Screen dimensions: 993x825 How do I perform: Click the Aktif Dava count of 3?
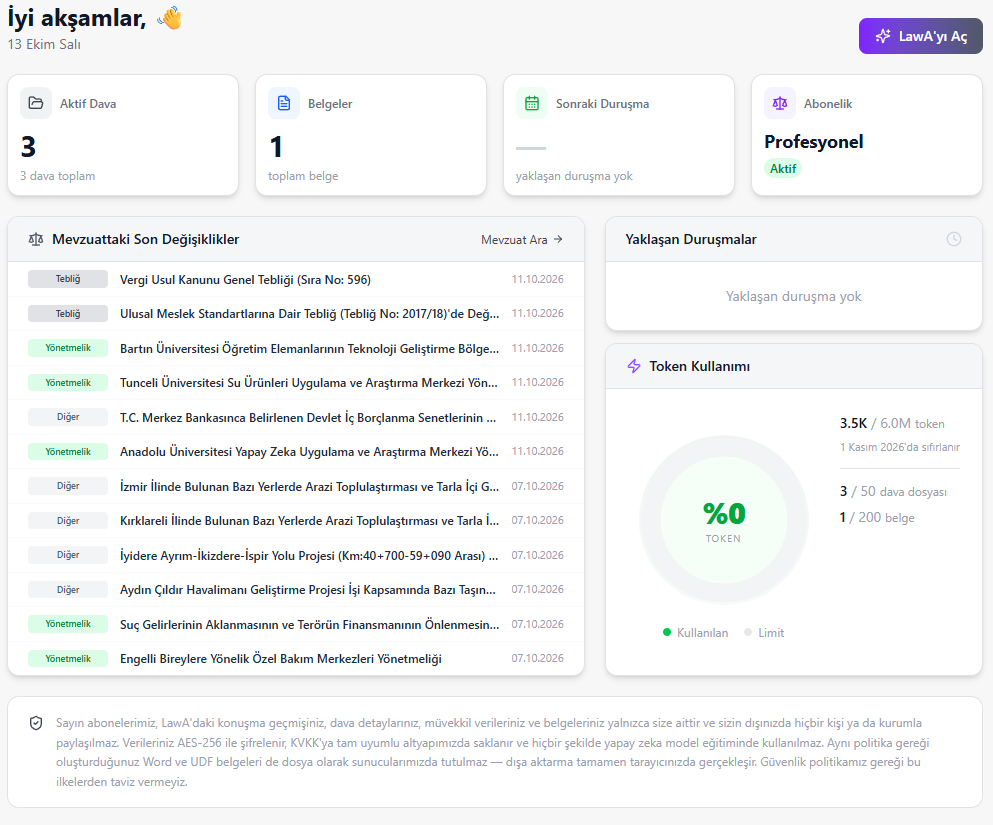[x=28, y=147]
